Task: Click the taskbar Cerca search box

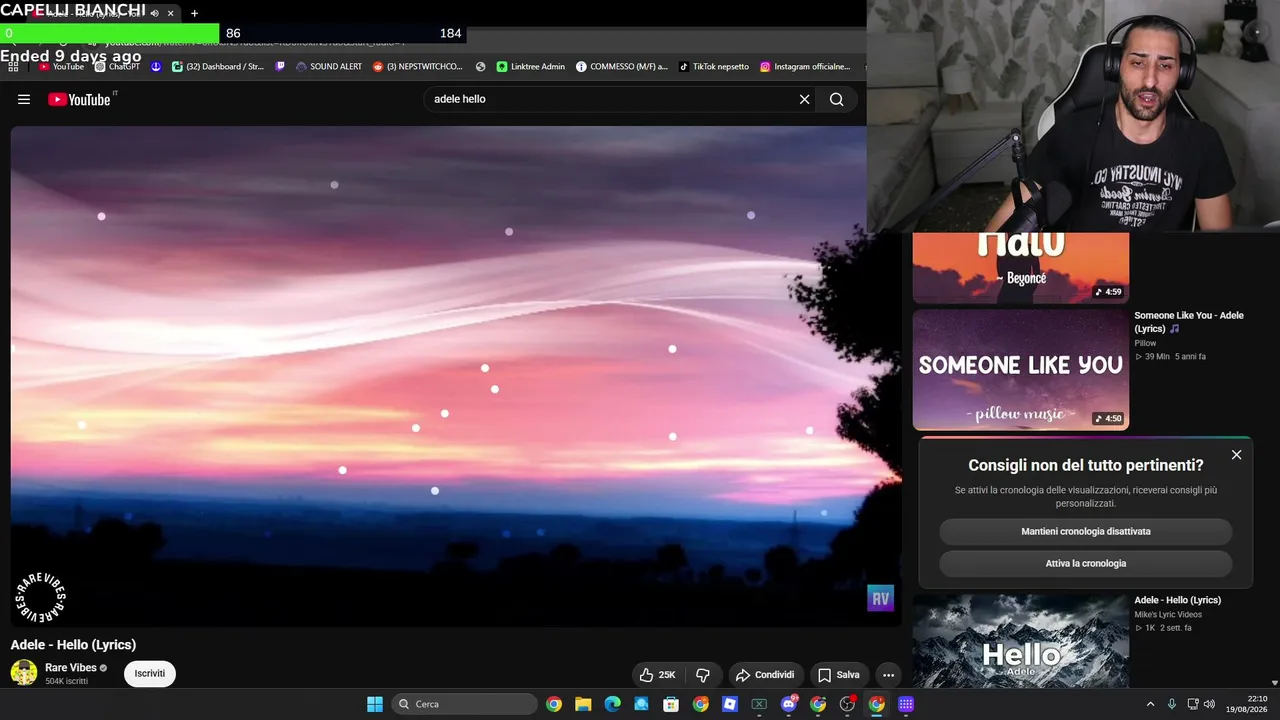Action: (464, 704)
